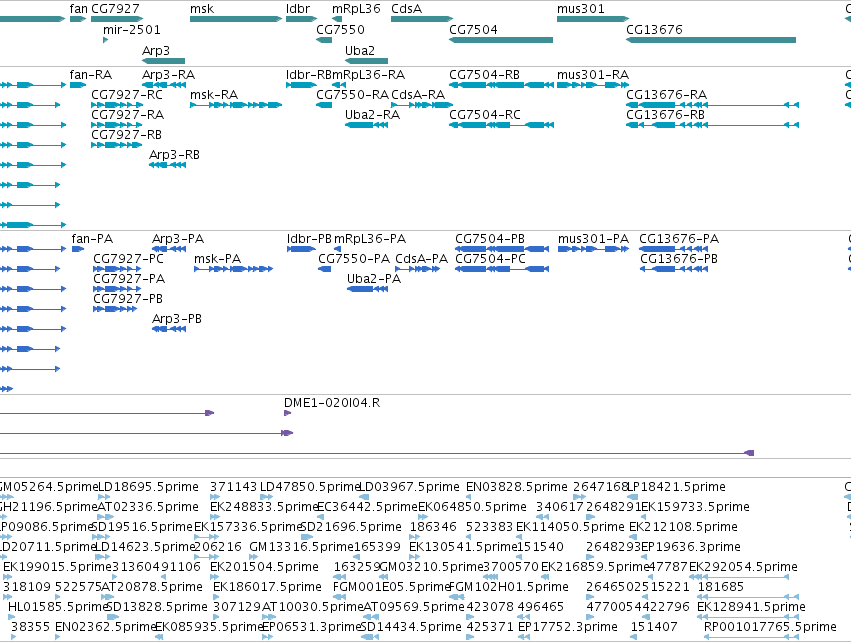Click the fan-PA protein label
The width and height of the screenshot is (851, 642).
tap(92, 239)
